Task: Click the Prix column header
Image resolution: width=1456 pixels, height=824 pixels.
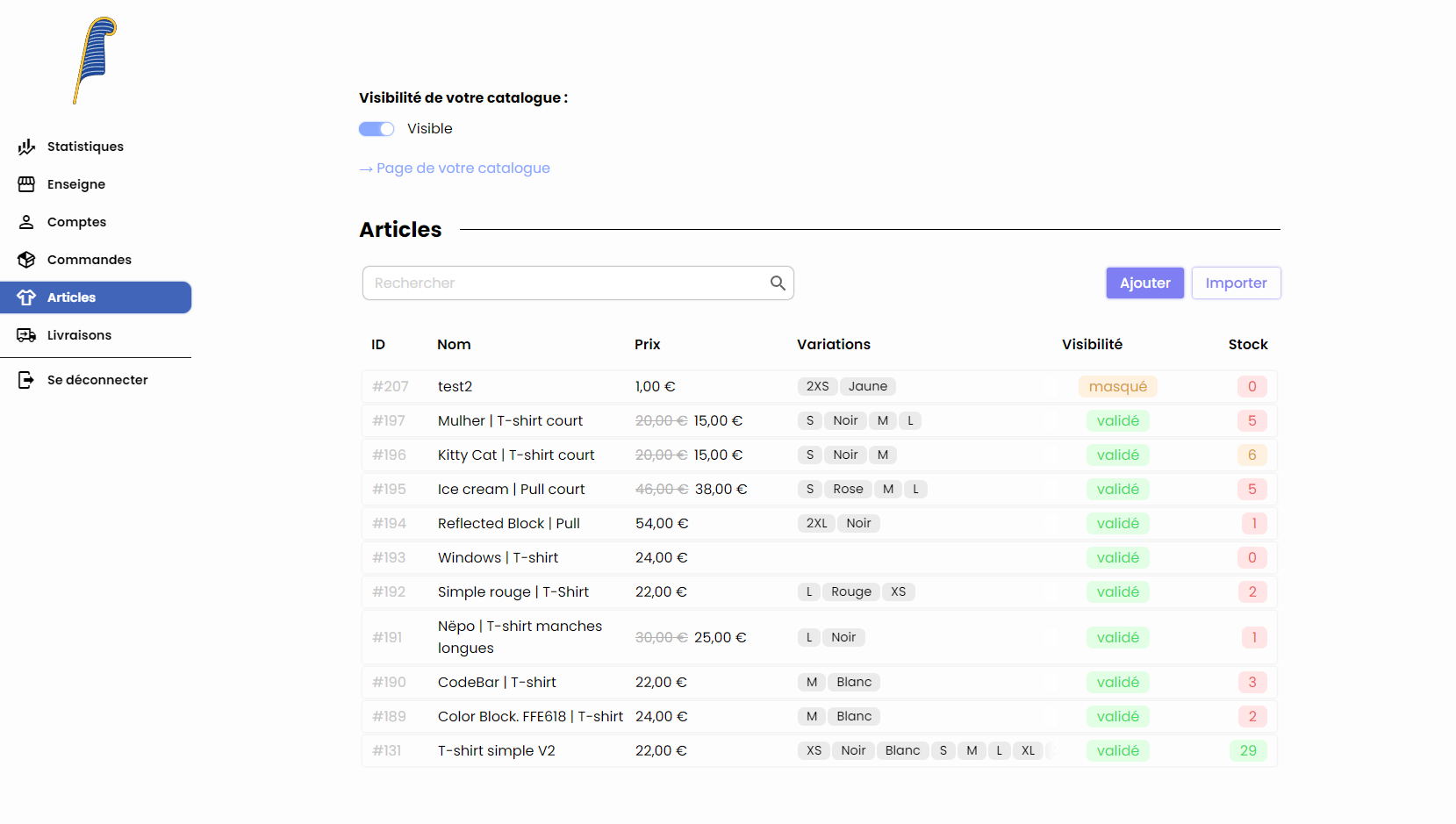Action: coord(647,344)
